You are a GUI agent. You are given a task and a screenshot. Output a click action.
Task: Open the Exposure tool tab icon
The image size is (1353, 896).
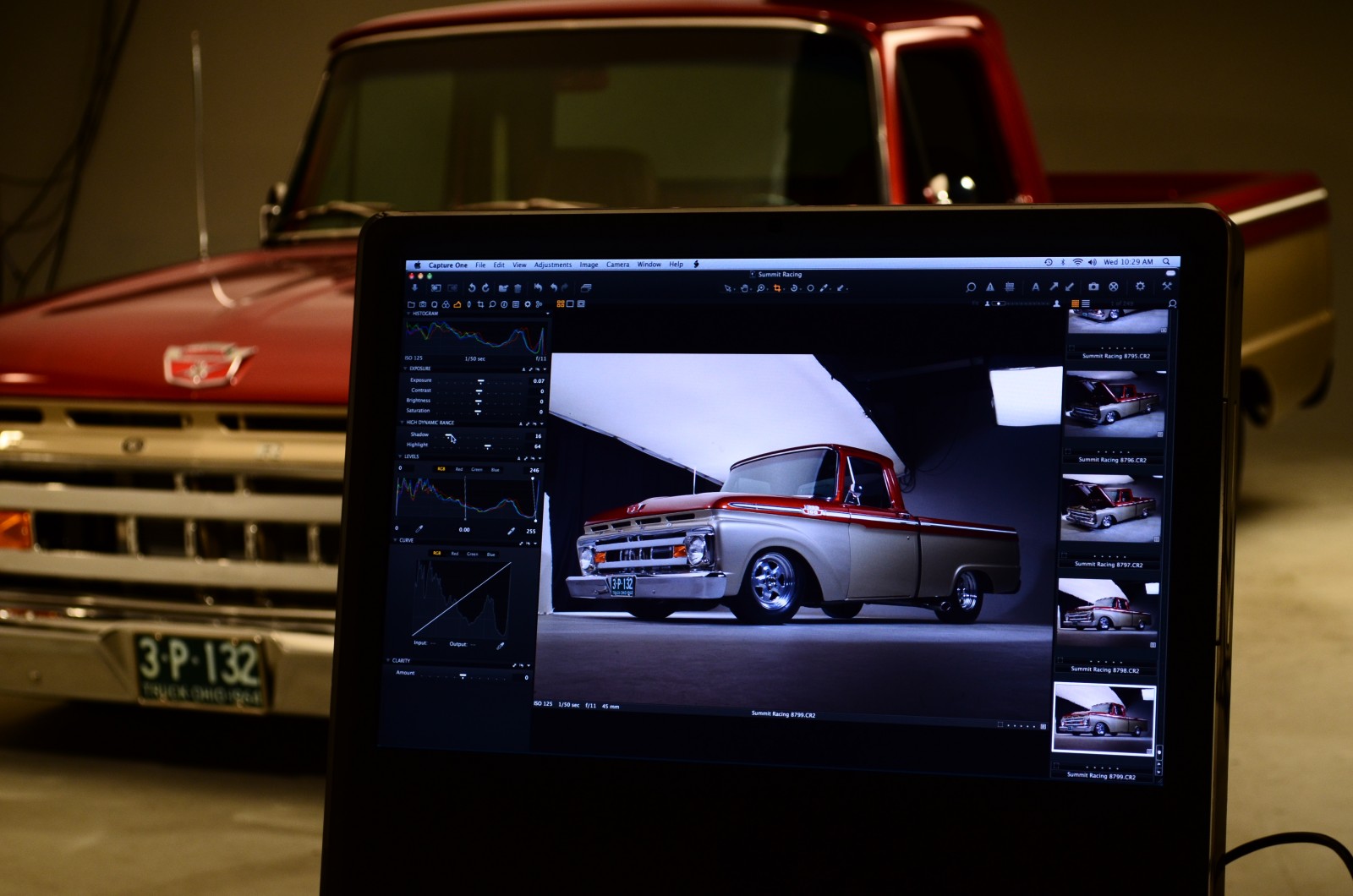click(457, 304)
